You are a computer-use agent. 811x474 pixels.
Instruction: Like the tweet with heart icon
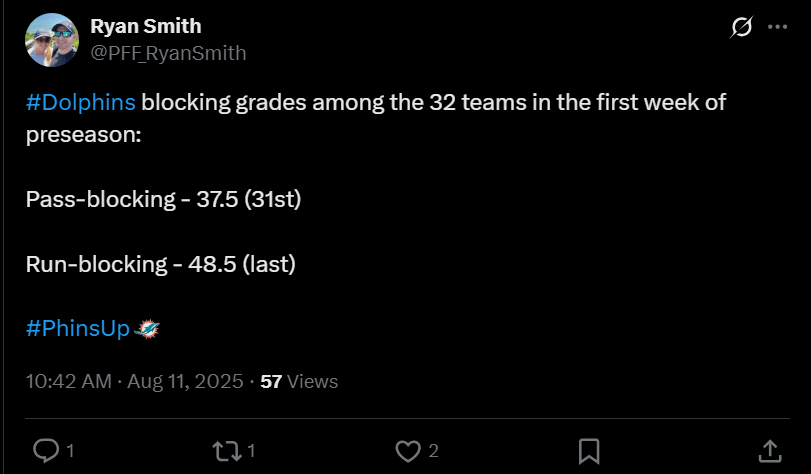408,451
